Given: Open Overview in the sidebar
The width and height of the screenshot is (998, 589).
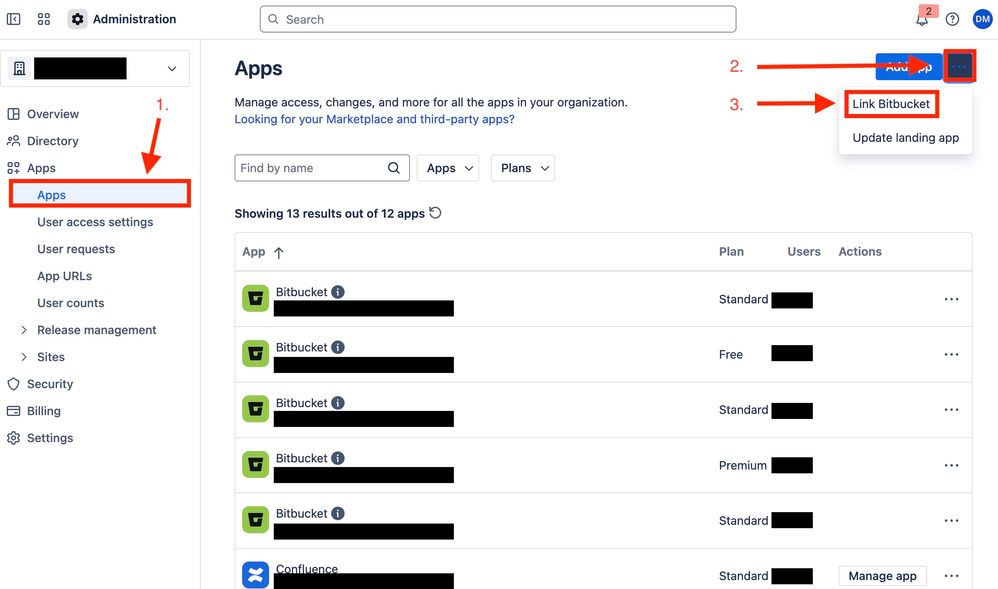Looking at the screenshot, I should pos(53,114).
